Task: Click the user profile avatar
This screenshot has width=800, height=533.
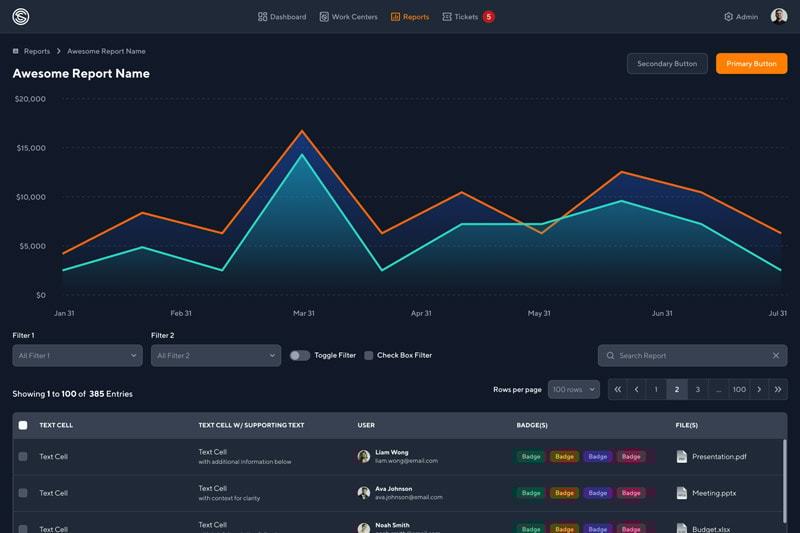Action: (779, 17)
